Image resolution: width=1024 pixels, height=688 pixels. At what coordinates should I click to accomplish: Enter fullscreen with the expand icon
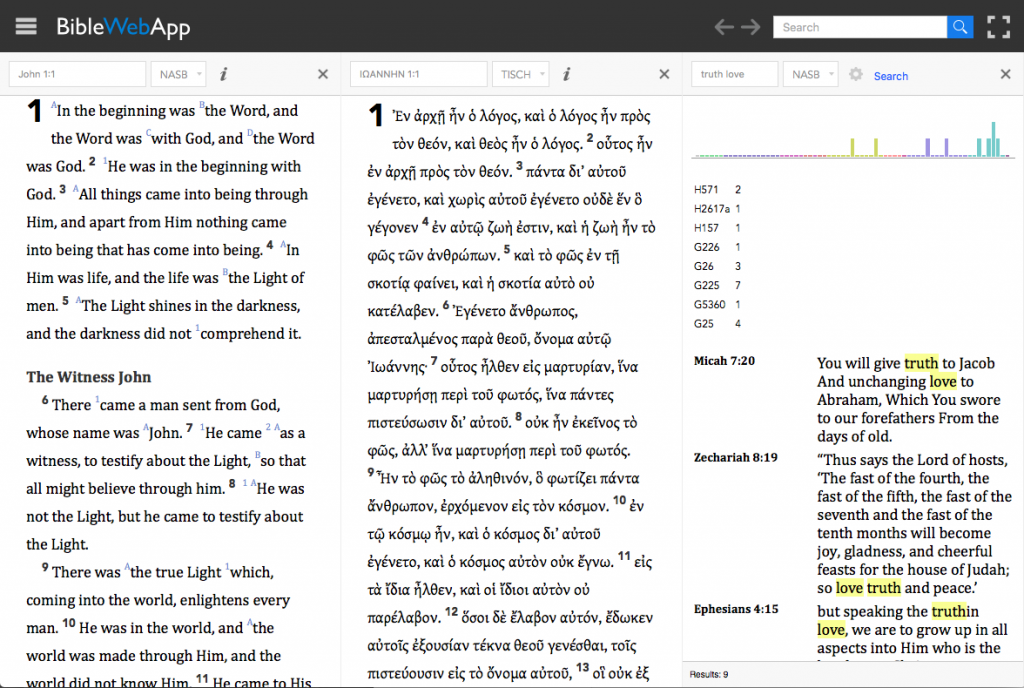coord(999,26)
